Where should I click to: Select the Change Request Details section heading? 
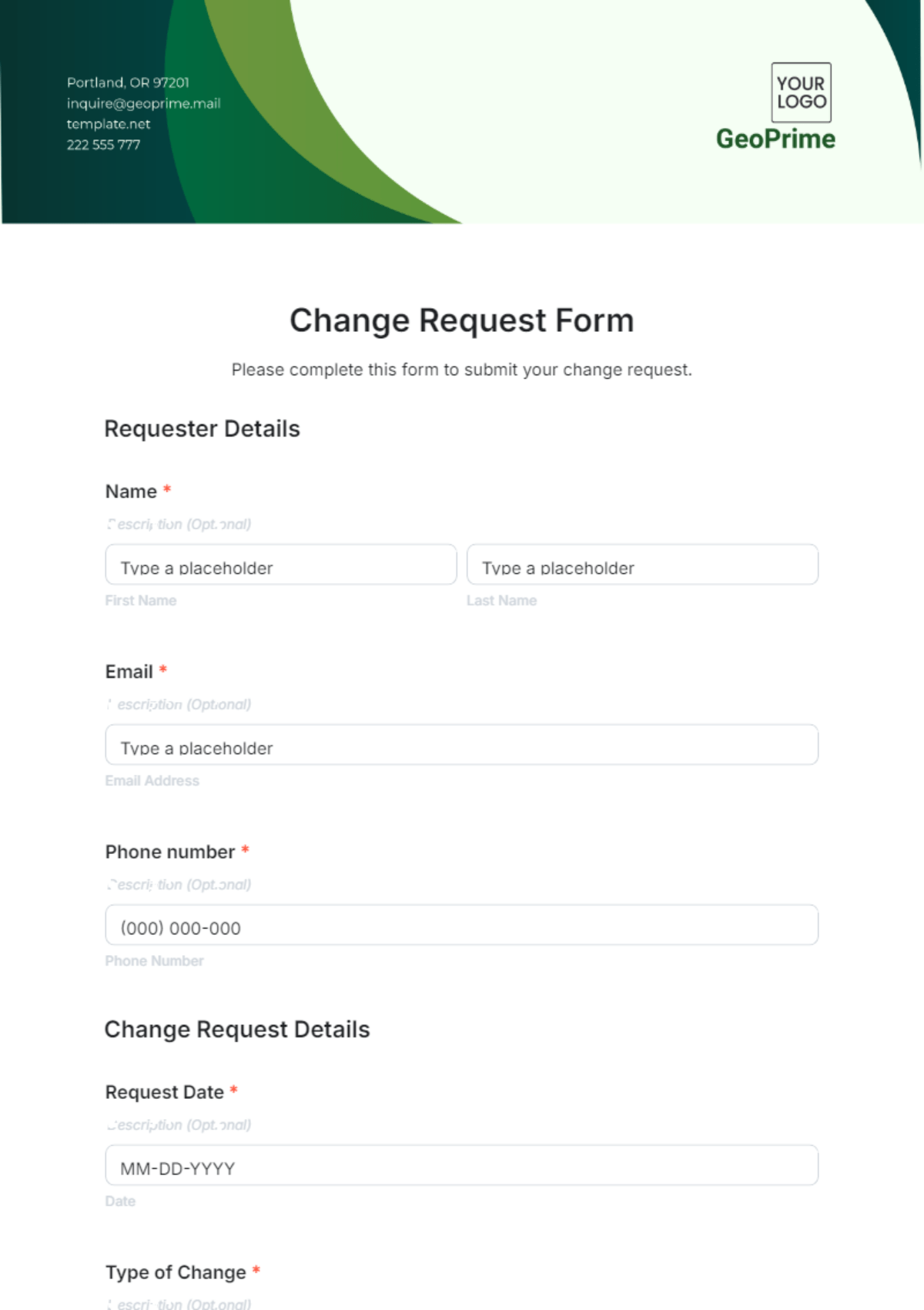click(x=237, y=1030)
